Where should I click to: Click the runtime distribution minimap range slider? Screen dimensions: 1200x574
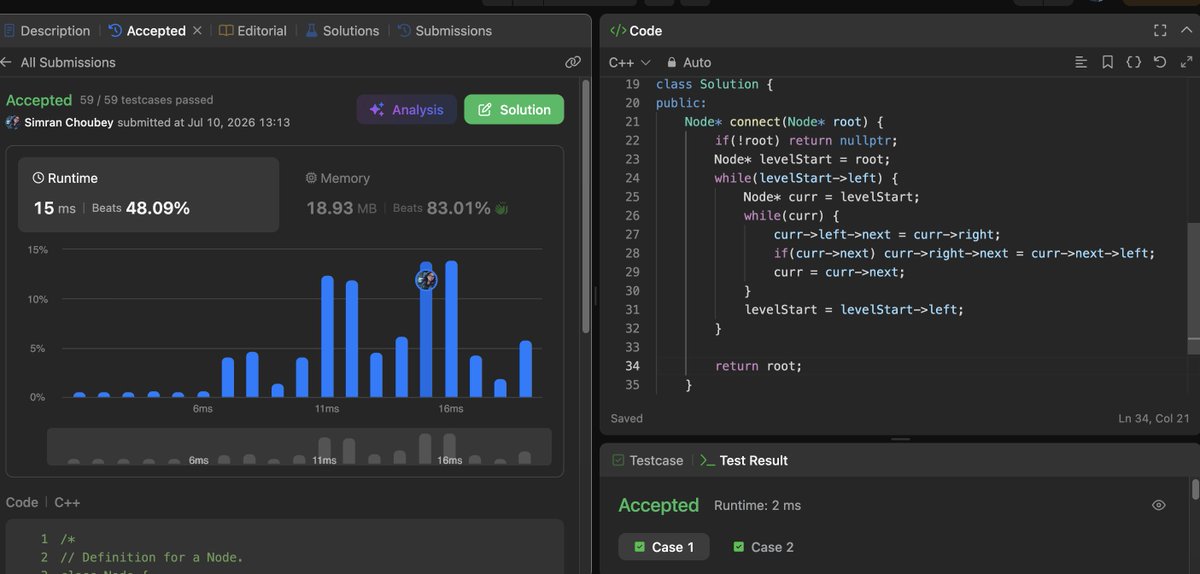(299, 447)
